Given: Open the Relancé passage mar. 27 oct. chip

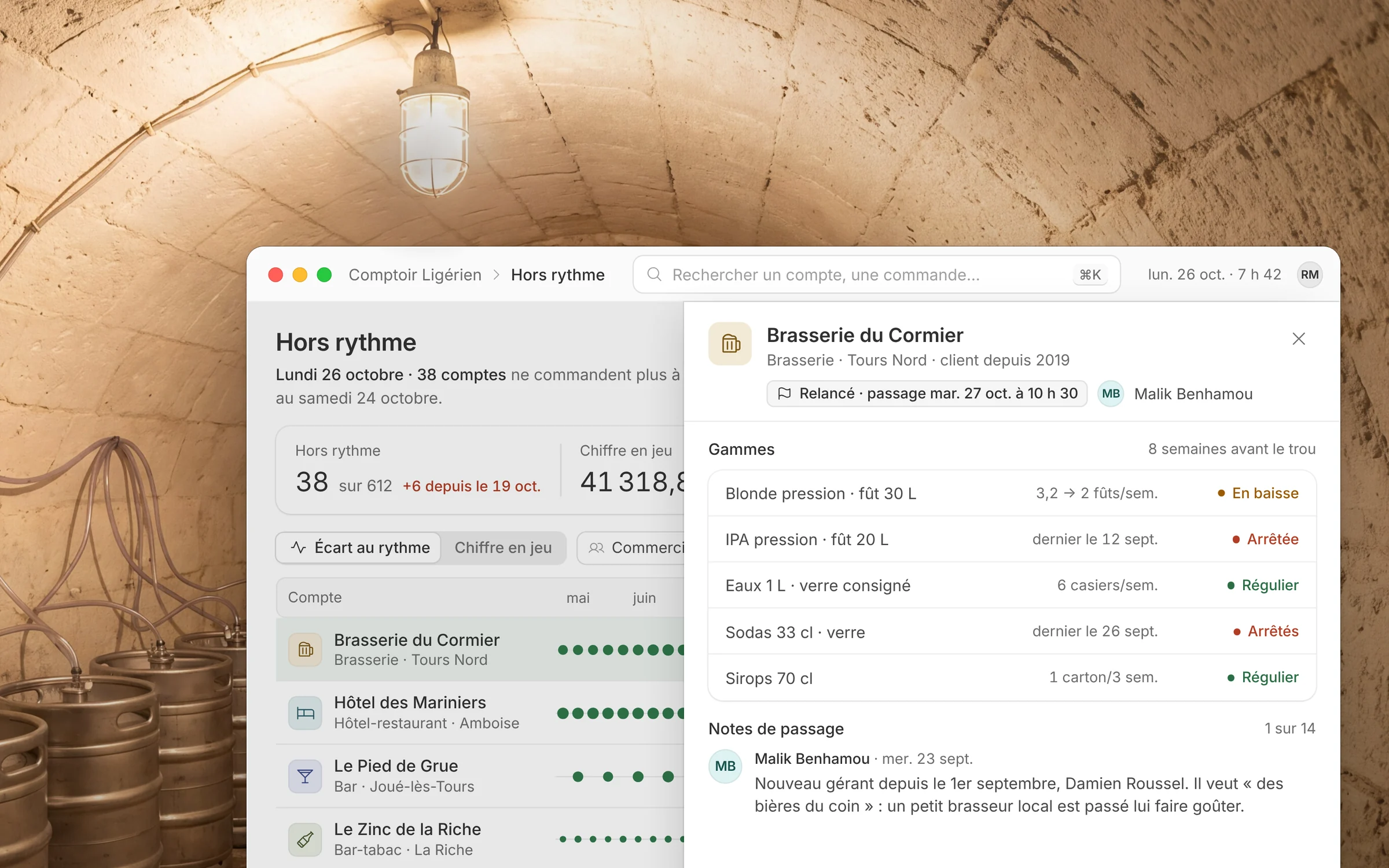Looking at the screenshot, I should coord(927,393).
